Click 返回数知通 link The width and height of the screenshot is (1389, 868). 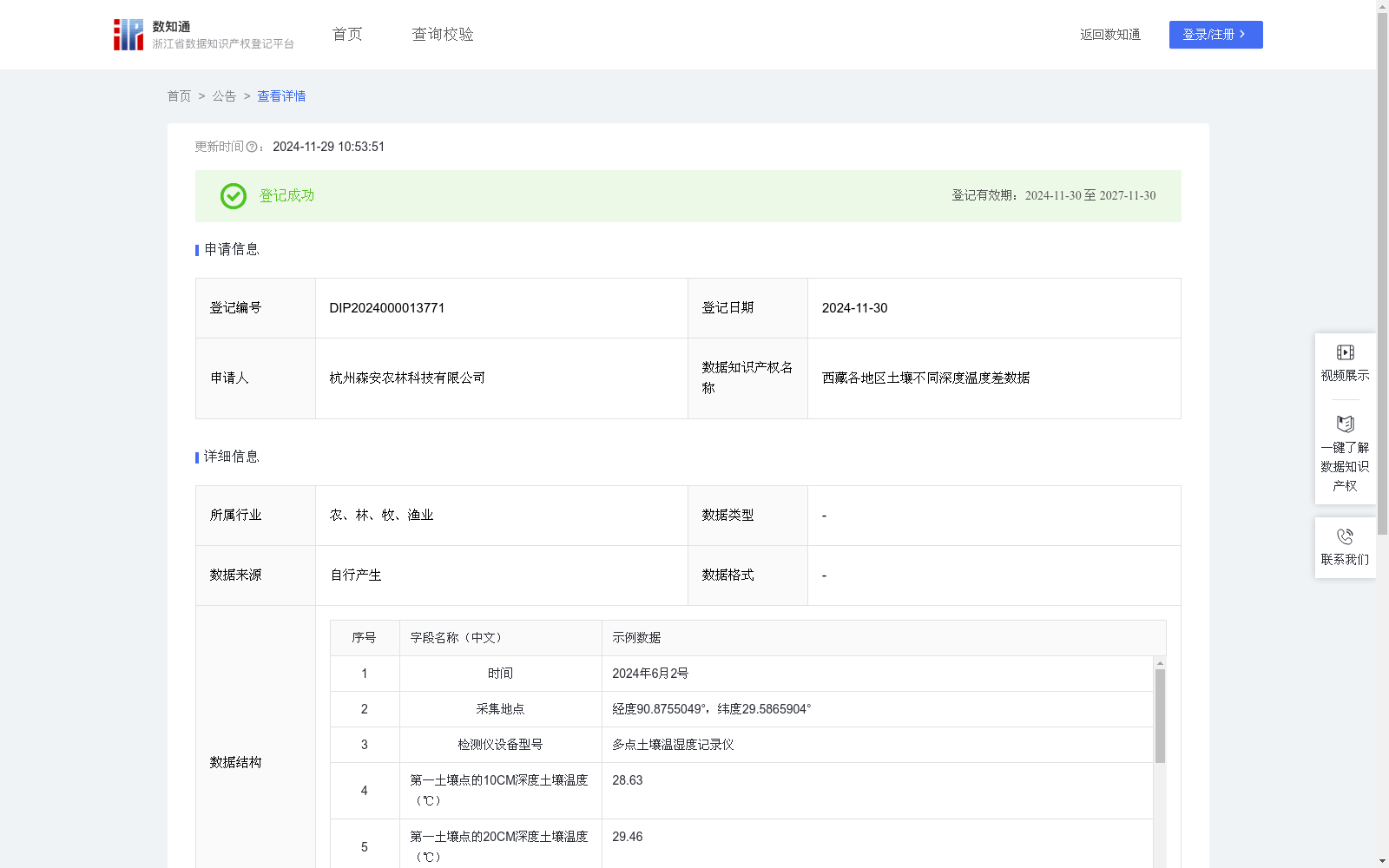tap(1110, 35)
